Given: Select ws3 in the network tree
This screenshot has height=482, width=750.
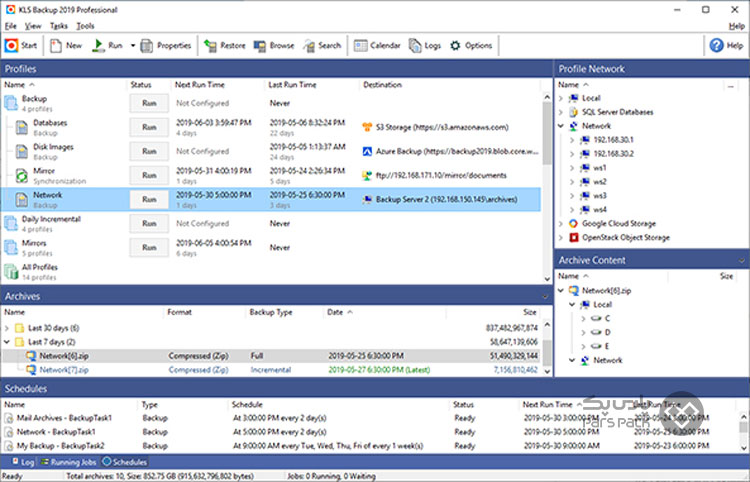Looking at the screenshot, I should [x=600, y=196].
